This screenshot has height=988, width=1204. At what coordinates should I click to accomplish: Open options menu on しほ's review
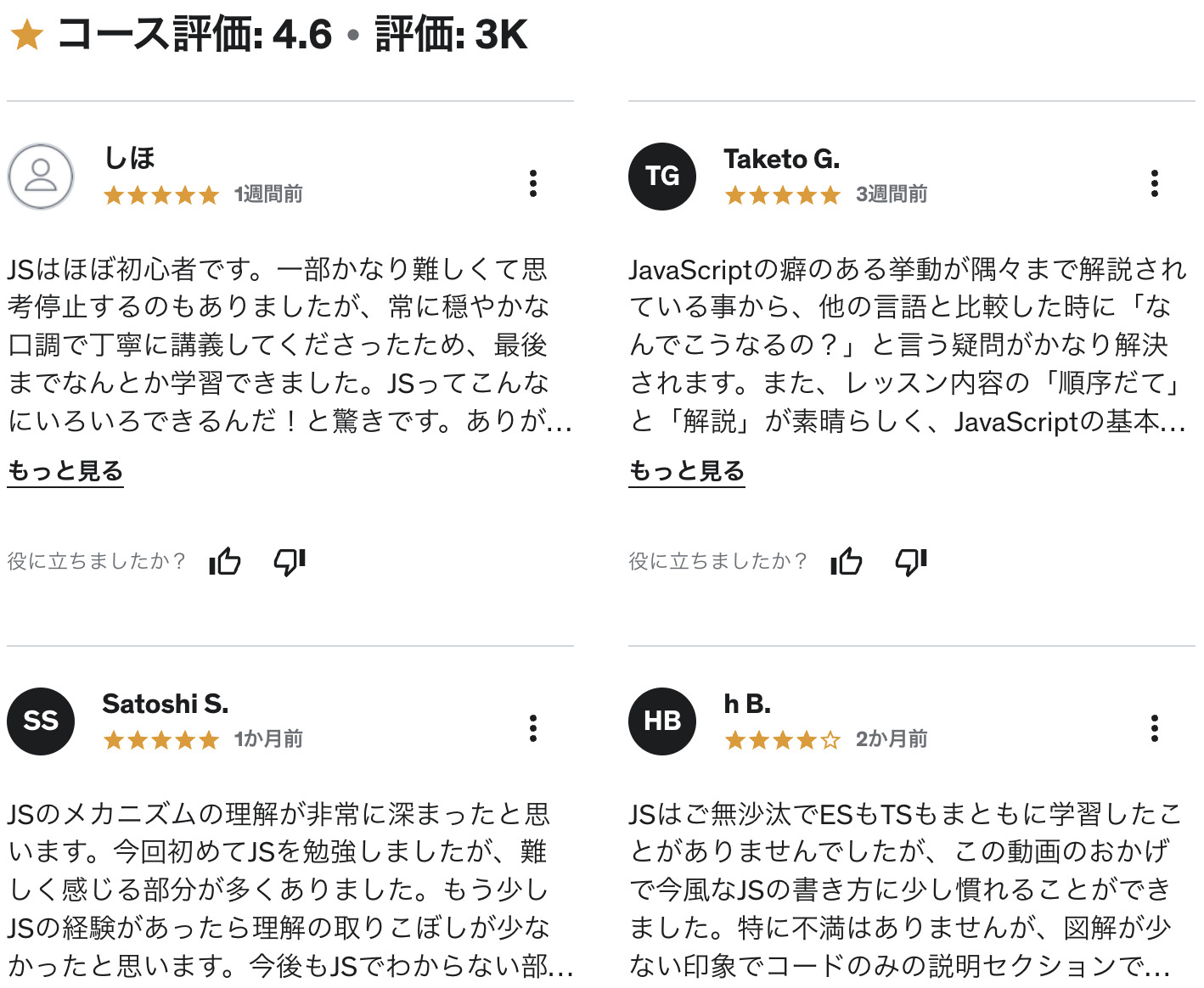[533, 182]
